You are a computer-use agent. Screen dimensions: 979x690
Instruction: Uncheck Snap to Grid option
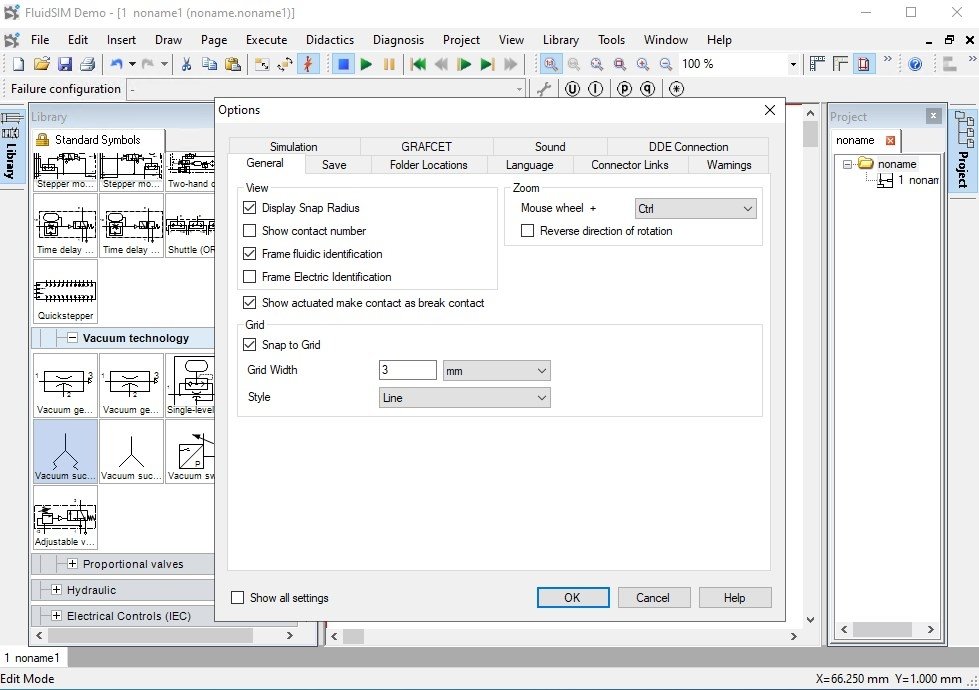pyautogui.click(x=249, y=345)
